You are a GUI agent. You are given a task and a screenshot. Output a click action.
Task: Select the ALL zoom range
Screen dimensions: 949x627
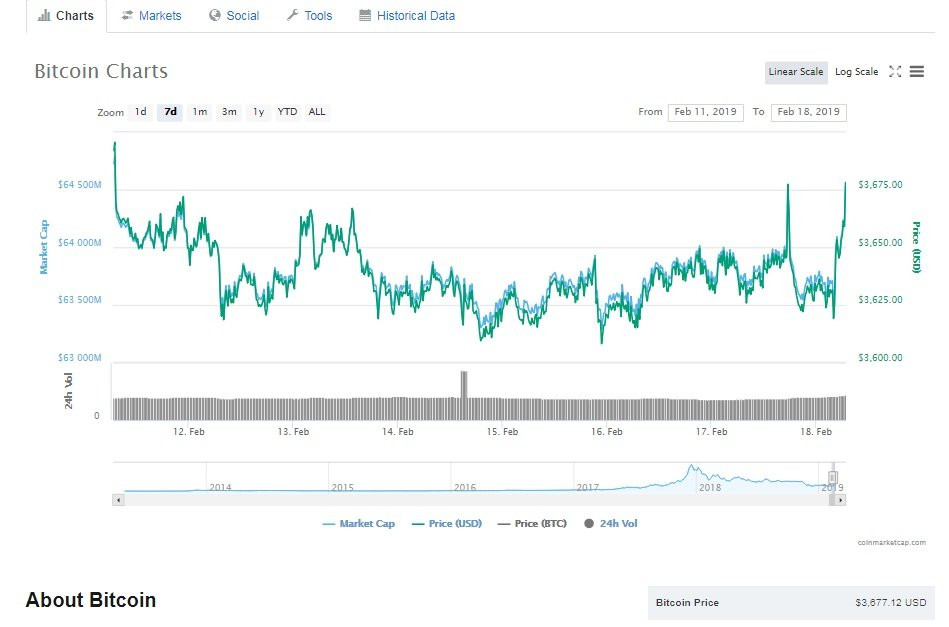tap(317, 112)
